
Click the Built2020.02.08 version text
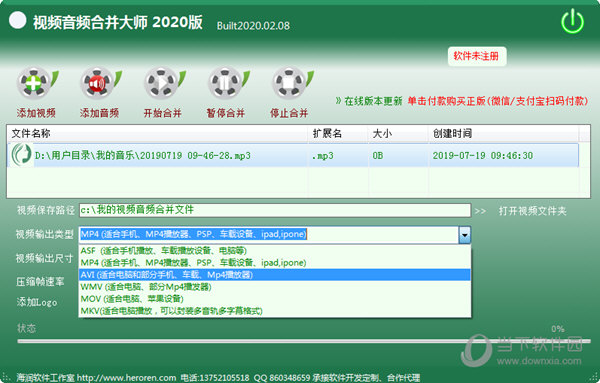coord(253,26)
